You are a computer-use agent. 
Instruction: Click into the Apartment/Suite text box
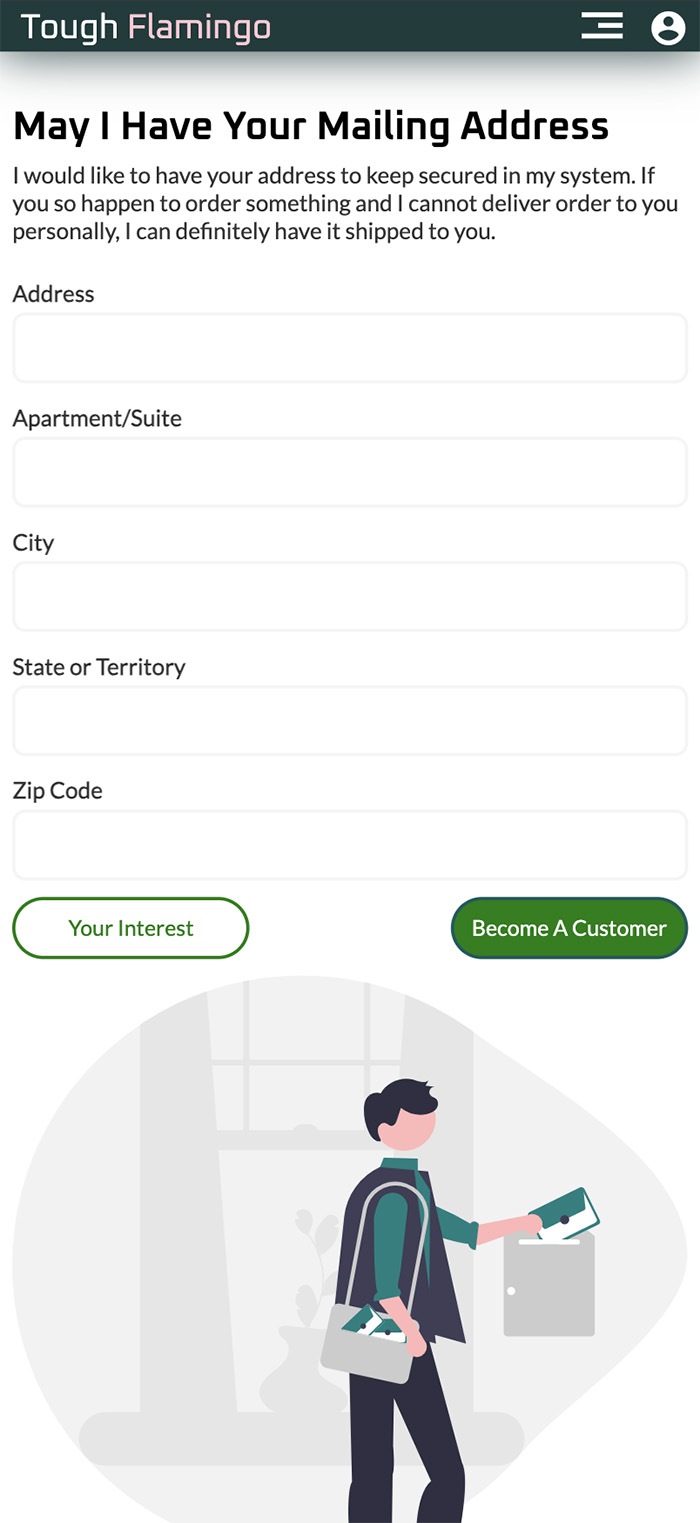point(350,472)
